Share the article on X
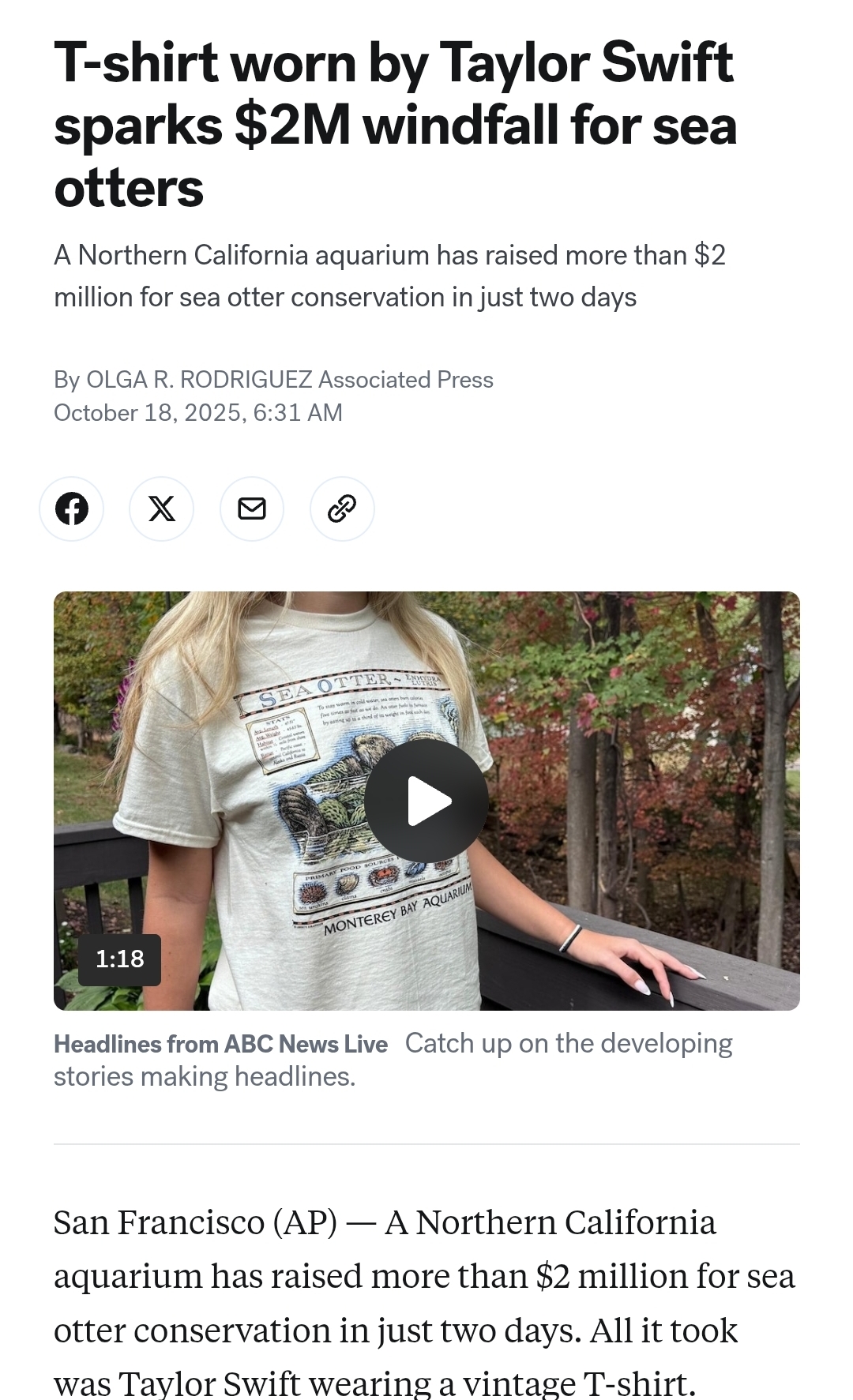853x1400 pixels. 162,509
